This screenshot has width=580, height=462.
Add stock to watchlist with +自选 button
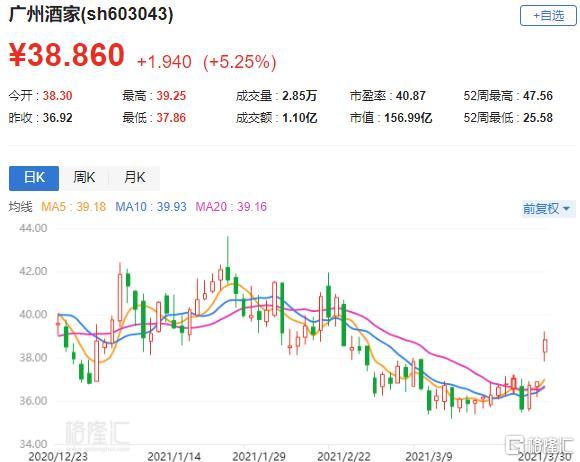pos(548,16)
